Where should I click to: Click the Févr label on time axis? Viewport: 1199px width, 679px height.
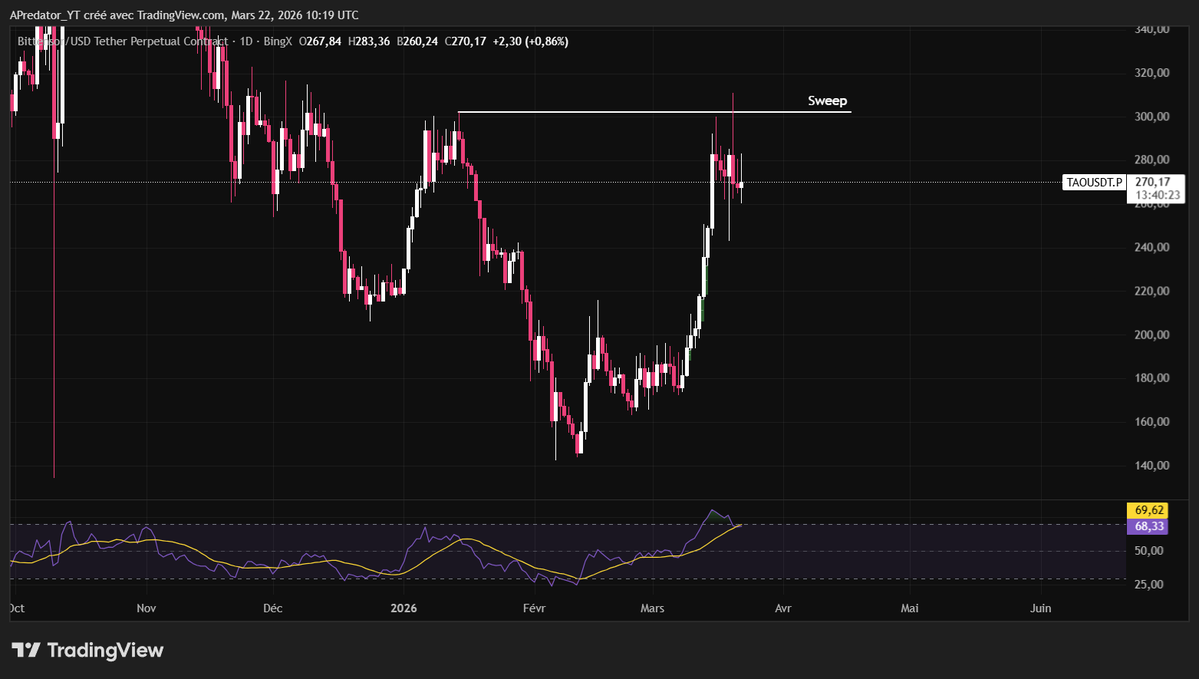click(534, 608)
